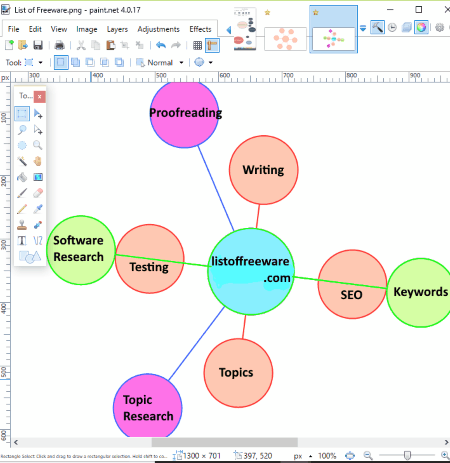Screen dimensions: 450x463
Task: Select the Move Selected Pixels tool
Action: coord(38,114)
